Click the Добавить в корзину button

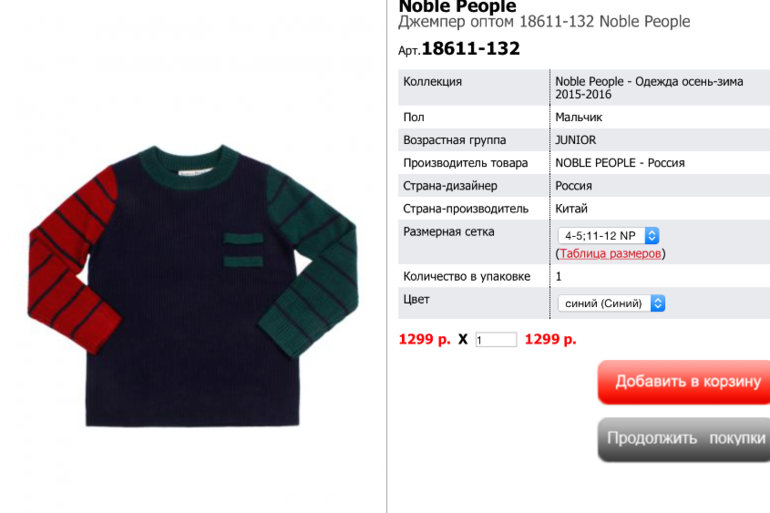tap(684, 382)
